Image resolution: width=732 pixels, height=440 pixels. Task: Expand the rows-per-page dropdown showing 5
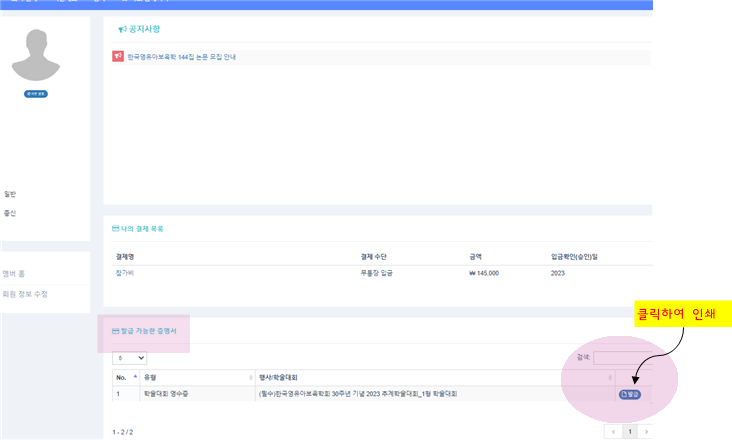pos(130,357)
